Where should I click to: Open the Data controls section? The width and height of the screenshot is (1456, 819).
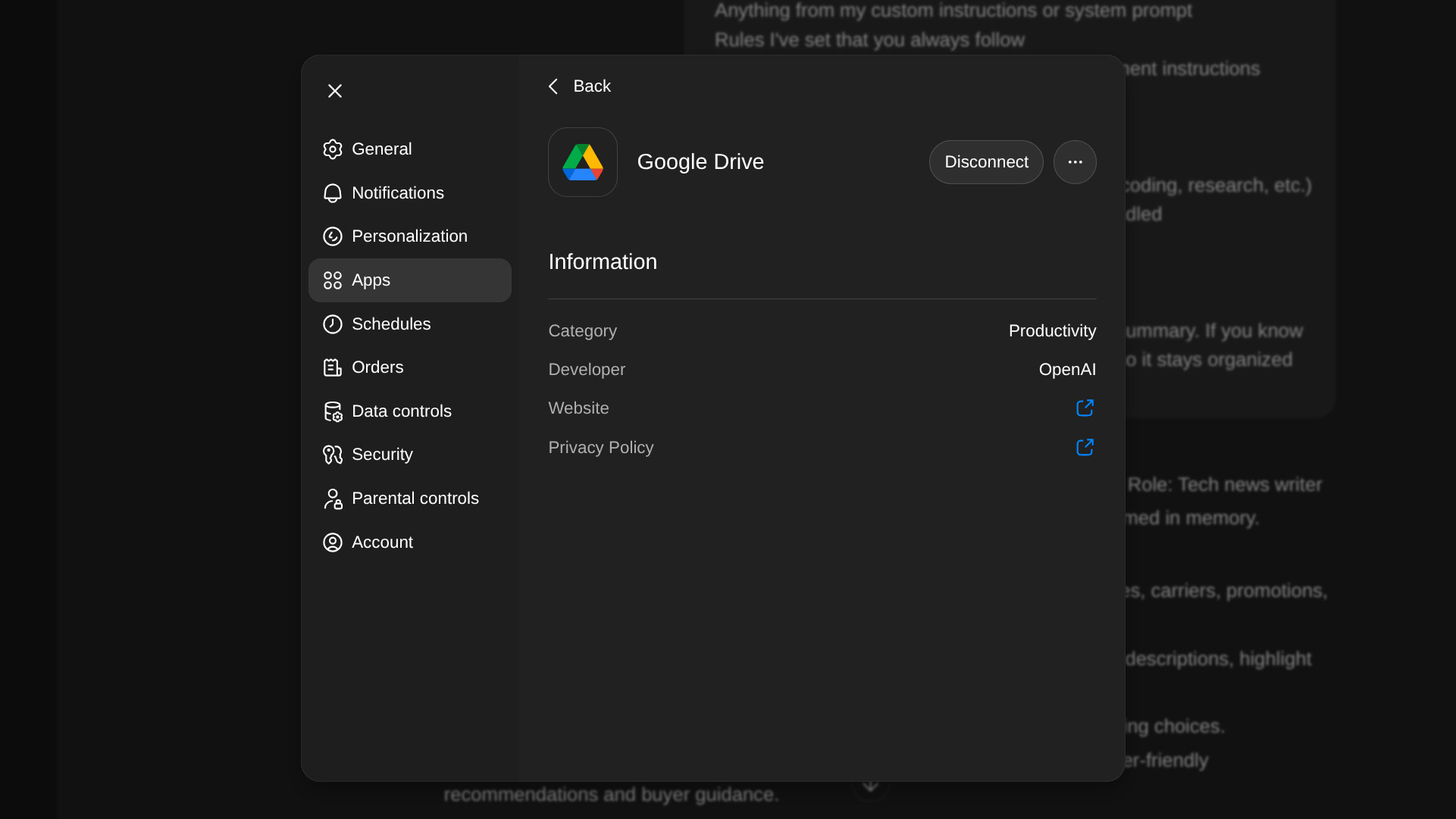click(401, 411)
